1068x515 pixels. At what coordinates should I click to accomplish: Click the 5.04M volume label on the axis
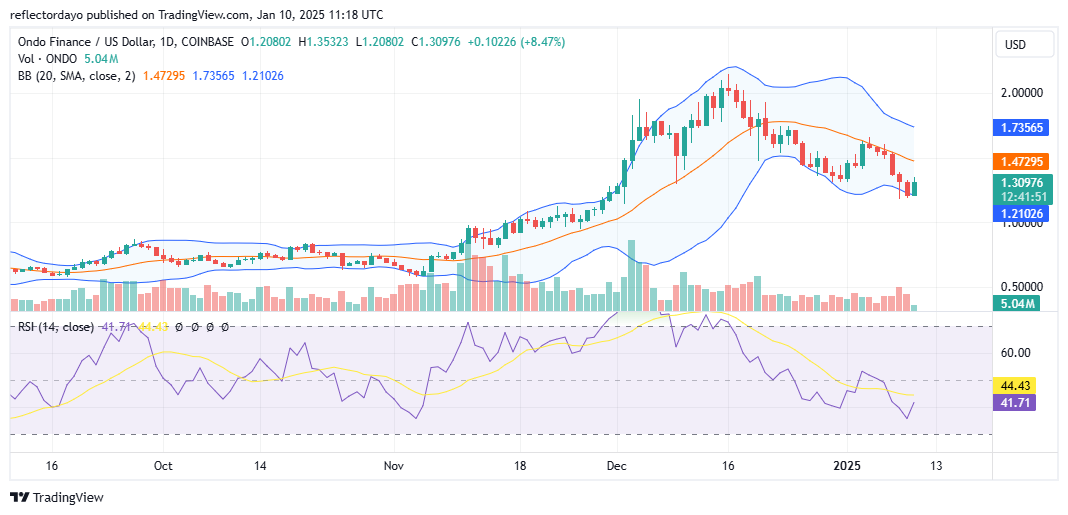(x=1017, y=304)
